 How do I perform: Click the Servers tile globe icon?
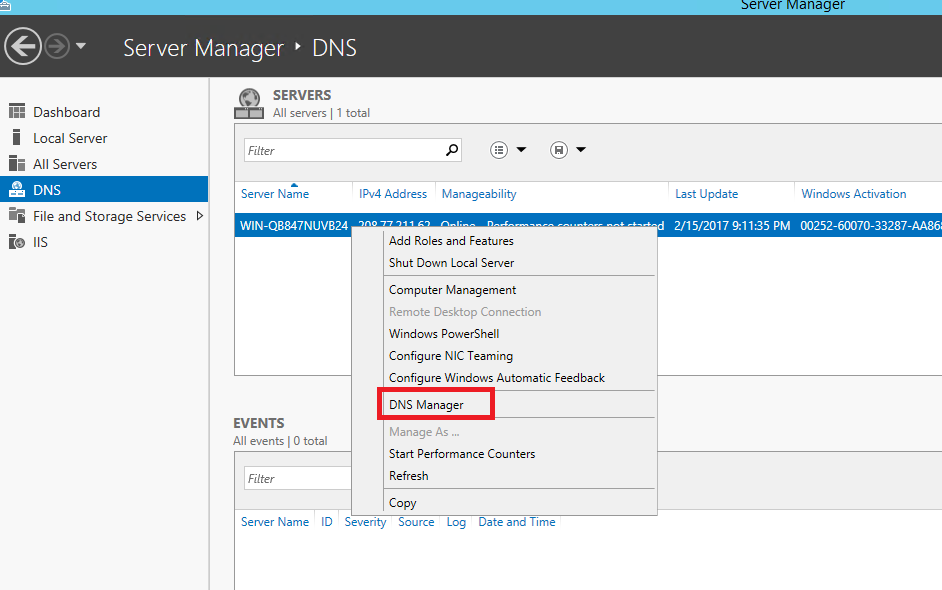tap(249, 103)
